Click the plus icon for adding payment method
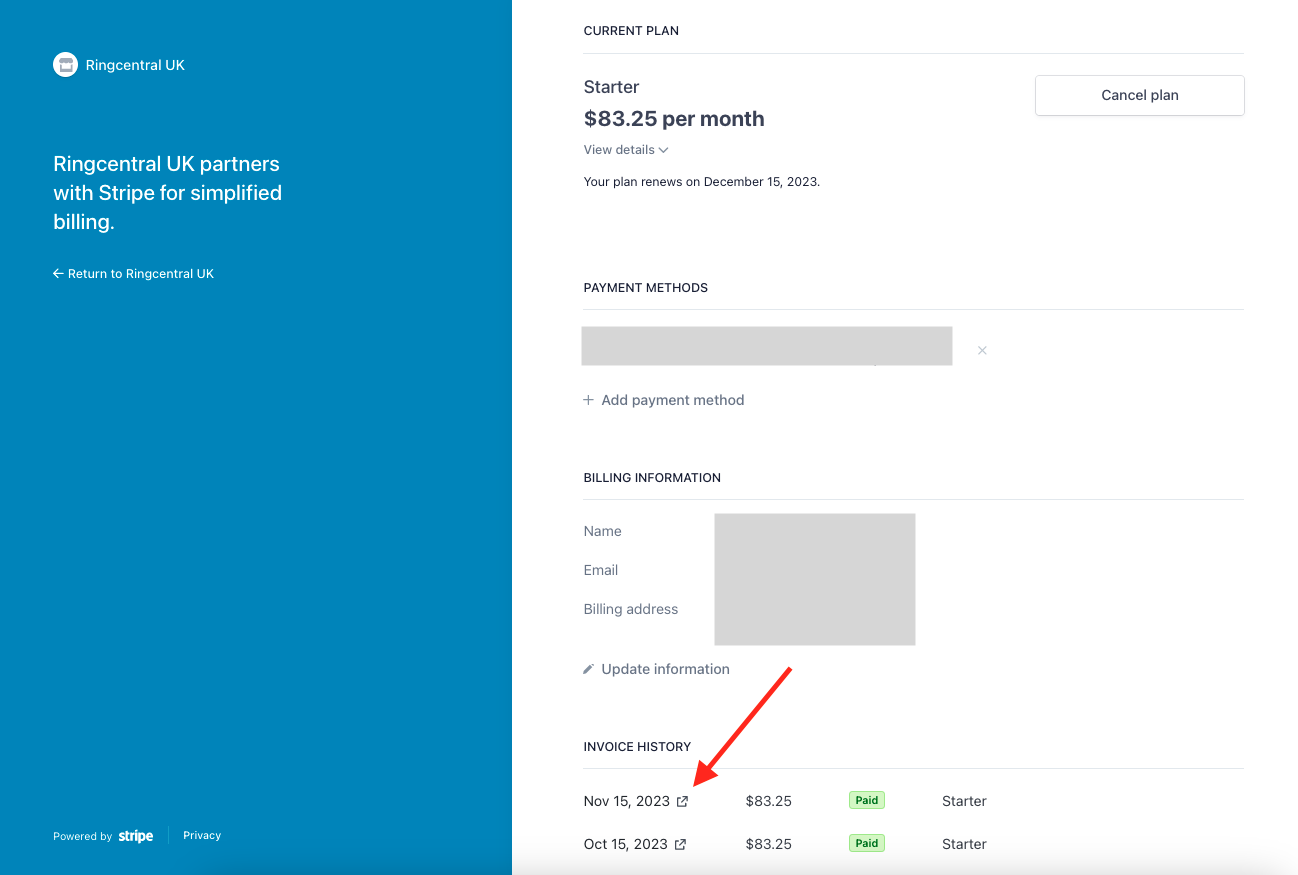1298x875 pixels. click(x=588, y=400)
